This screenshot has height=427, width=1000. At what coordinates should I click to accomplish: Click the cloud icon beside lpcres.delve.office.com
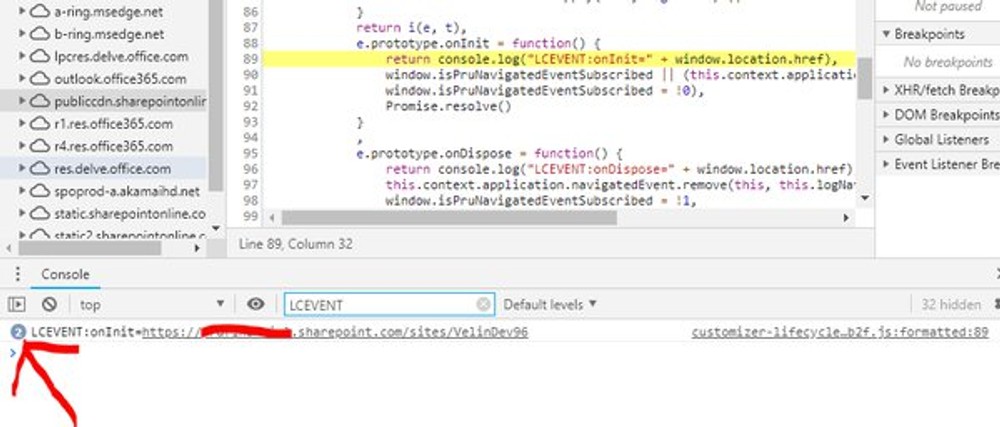pos(40,56)
